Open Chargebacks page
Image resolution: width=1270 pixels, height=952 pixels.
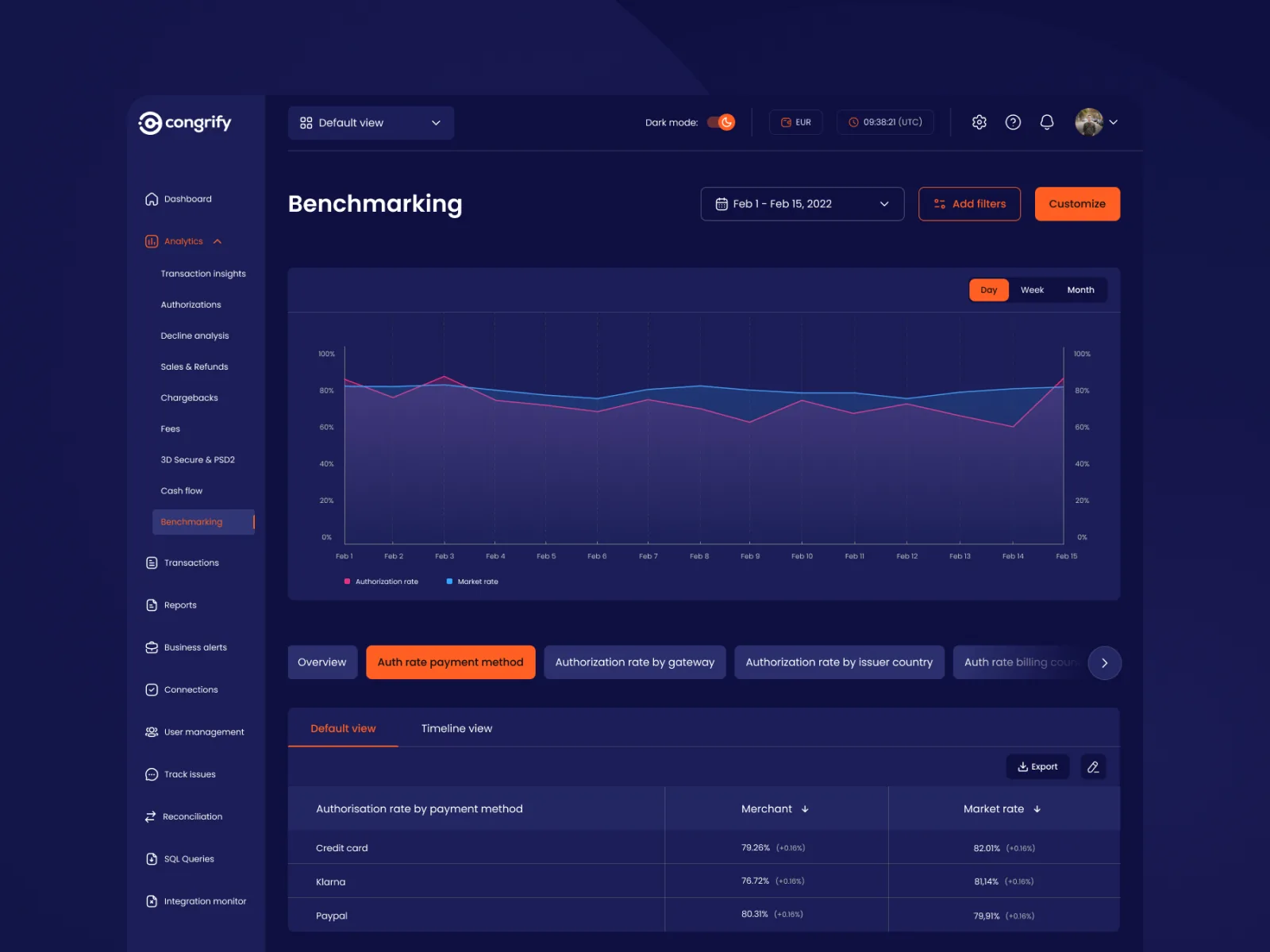point(189,397)
